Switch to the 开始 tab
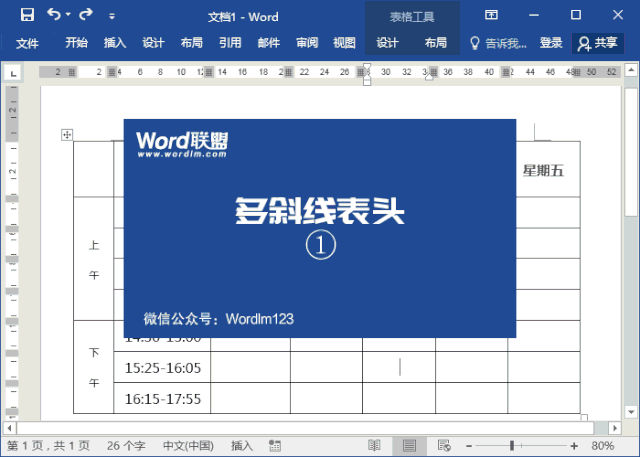The height and width of the screenshot is (457, 640). [76, 43]
